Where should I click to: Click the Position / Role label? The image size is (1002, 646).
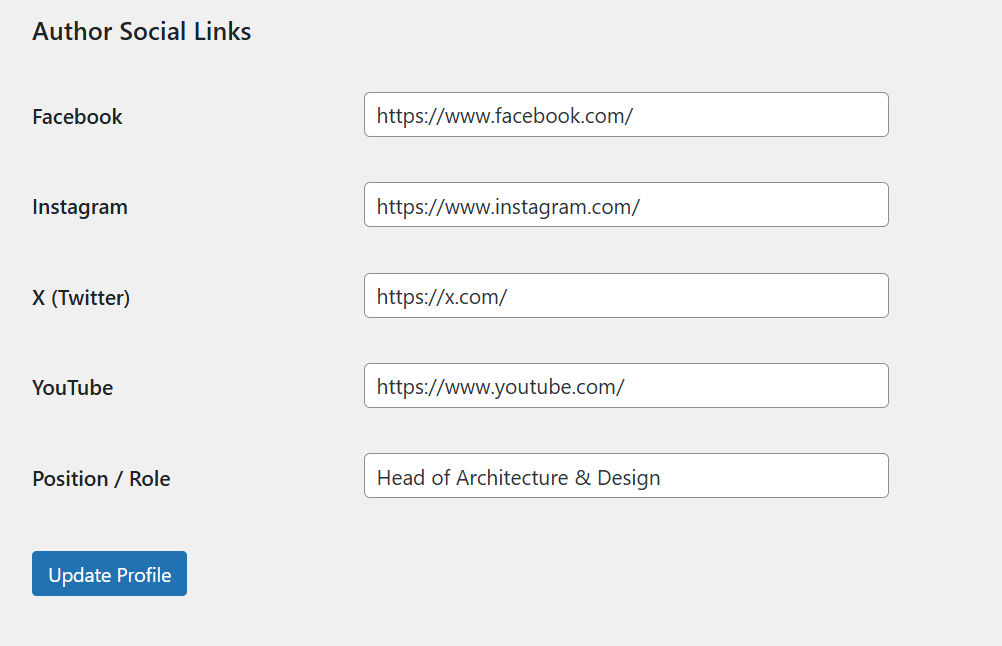(101, 478)
